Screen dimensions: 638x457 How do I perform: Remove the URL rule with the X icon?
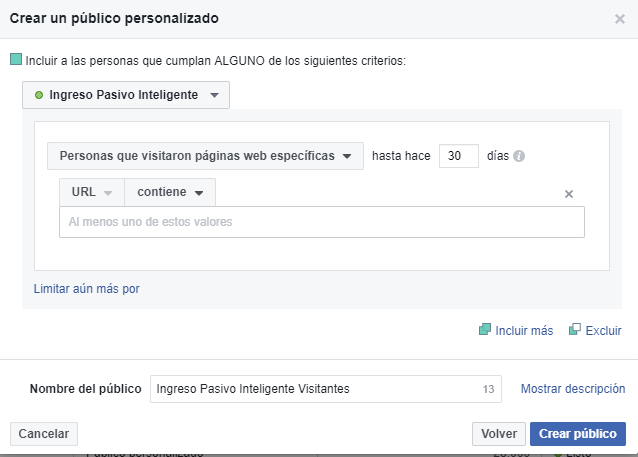pos(569,194)
